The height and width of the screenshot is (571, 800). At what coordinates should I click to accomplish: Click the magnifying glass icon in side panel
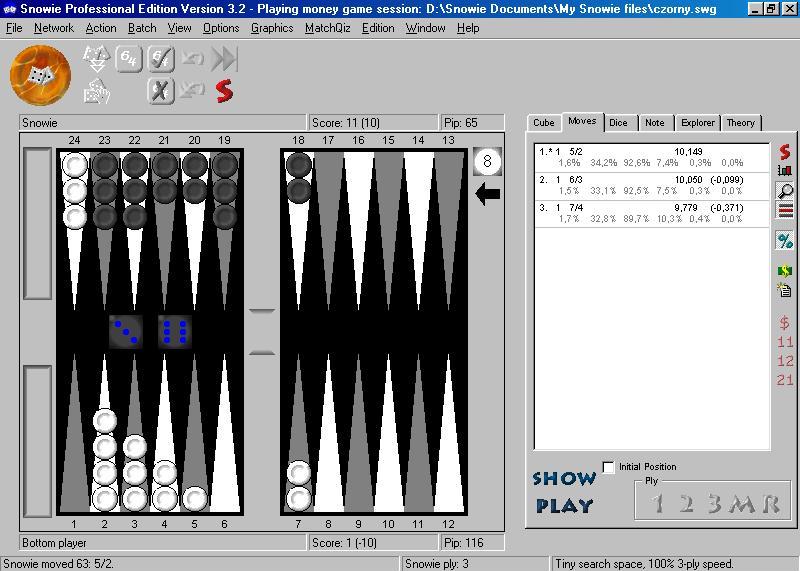785,190
